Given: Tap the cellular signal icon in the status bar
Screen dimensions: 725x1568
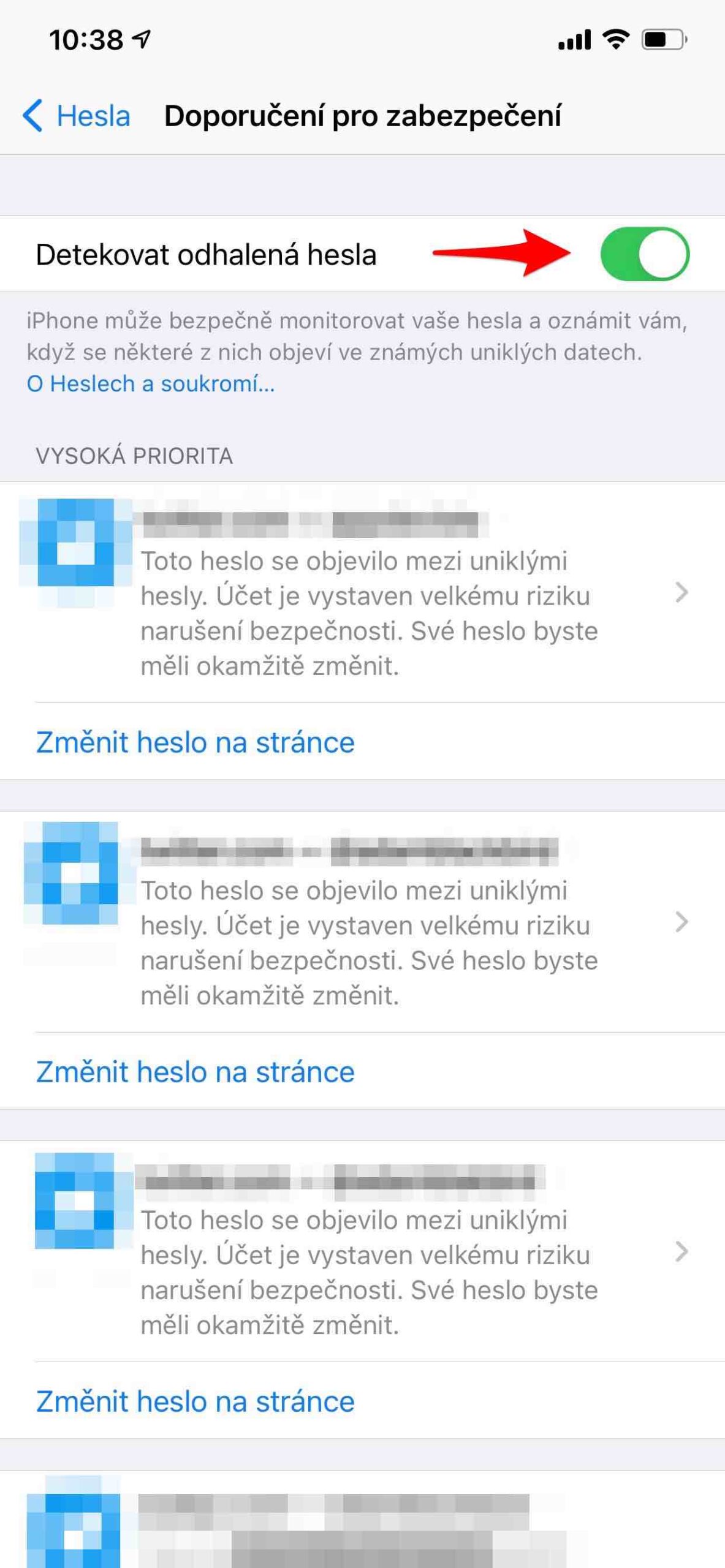Looking at the screenshot, I should click(575, 38).
